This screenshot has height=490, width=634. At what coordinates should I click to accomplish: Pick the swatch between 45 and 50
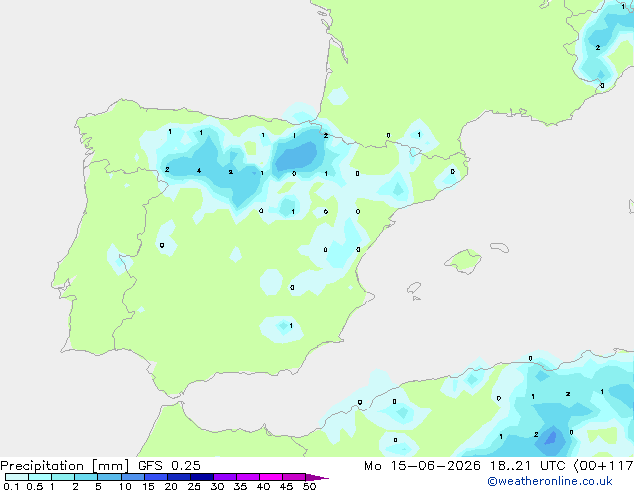click(x=293, y=477)
